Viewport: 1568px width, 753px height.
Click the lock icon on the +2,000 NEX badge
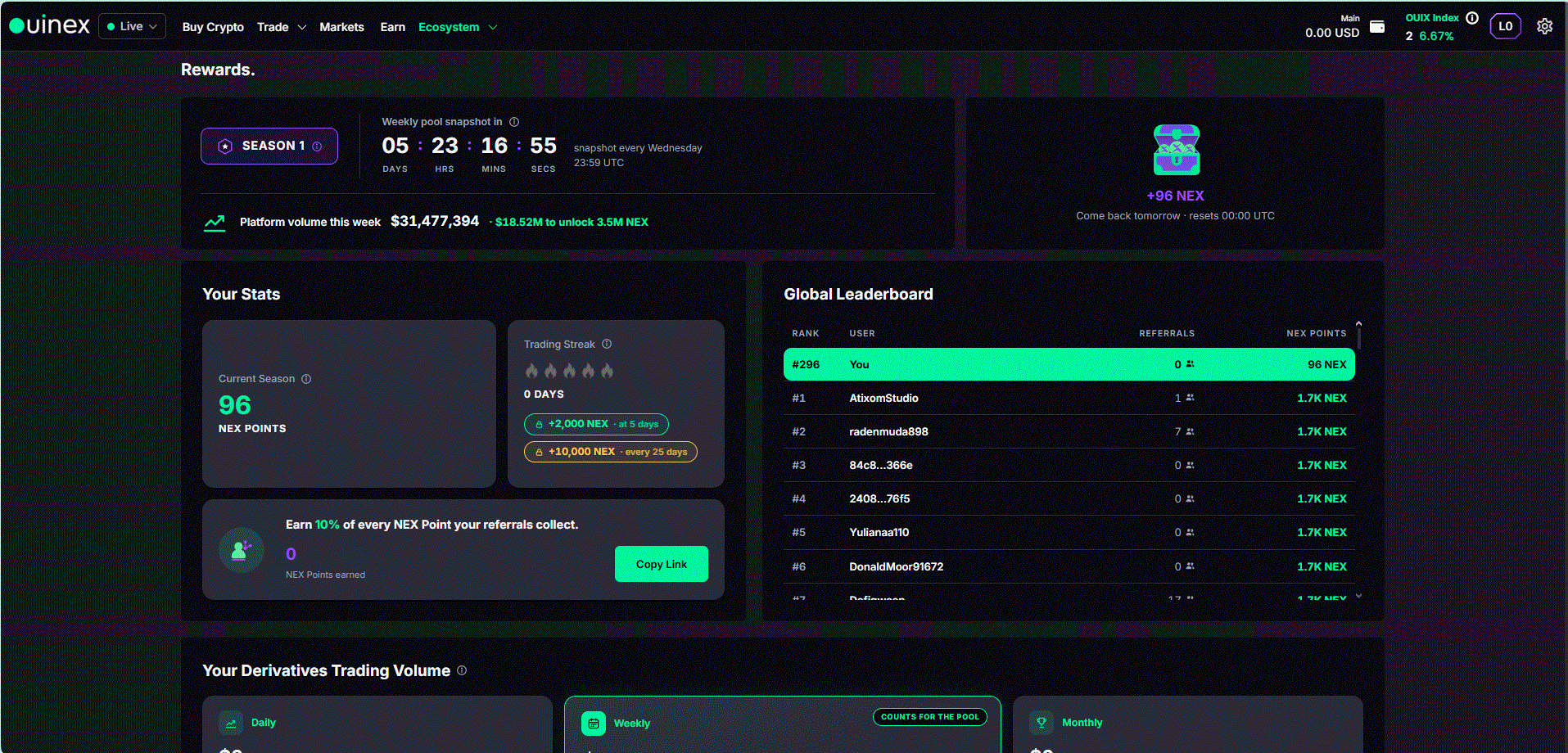539,425
